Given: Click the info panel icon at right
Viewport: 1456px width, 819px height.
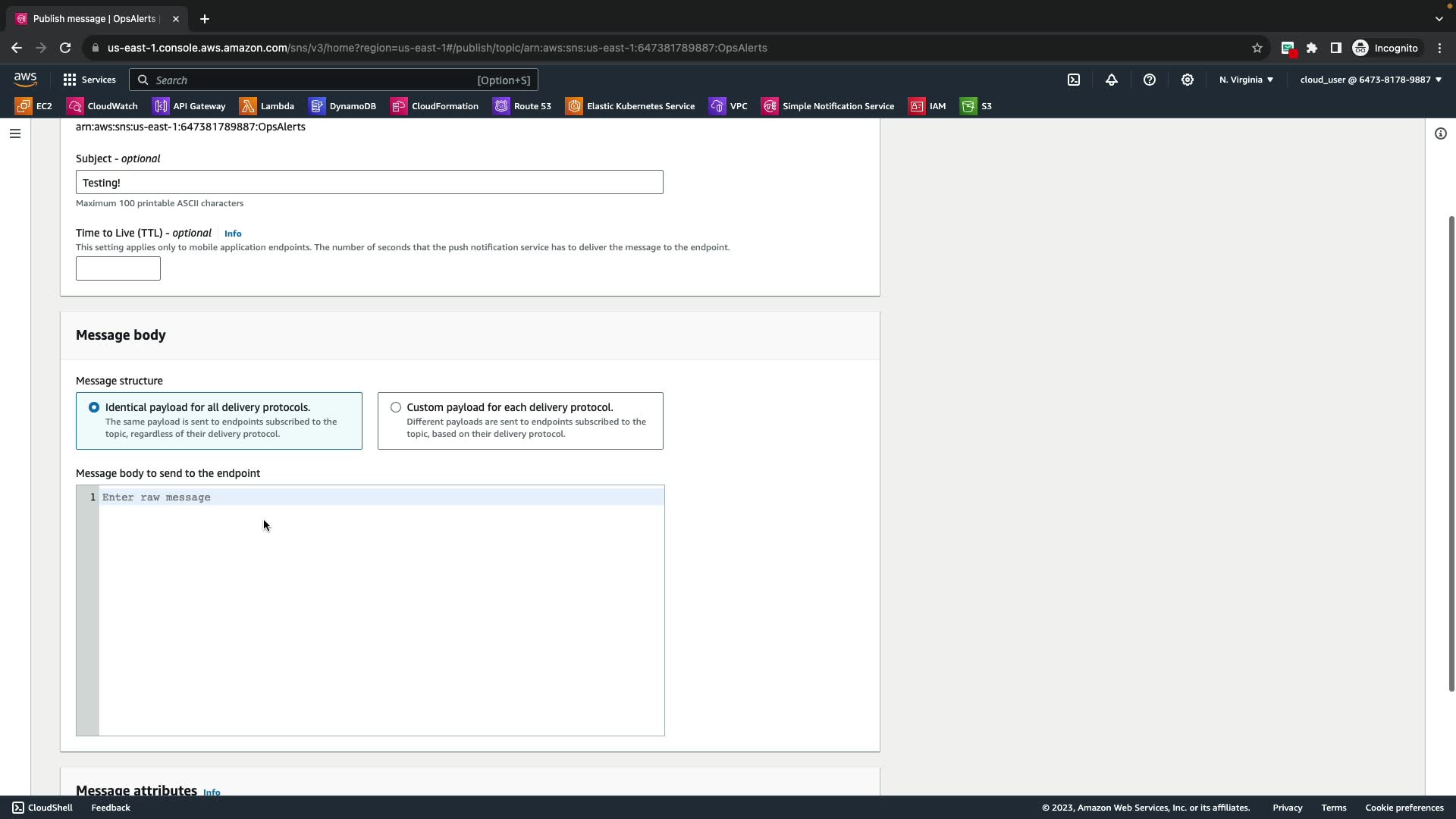Looking at the screenshot, I should click(x=1440, y=133).
